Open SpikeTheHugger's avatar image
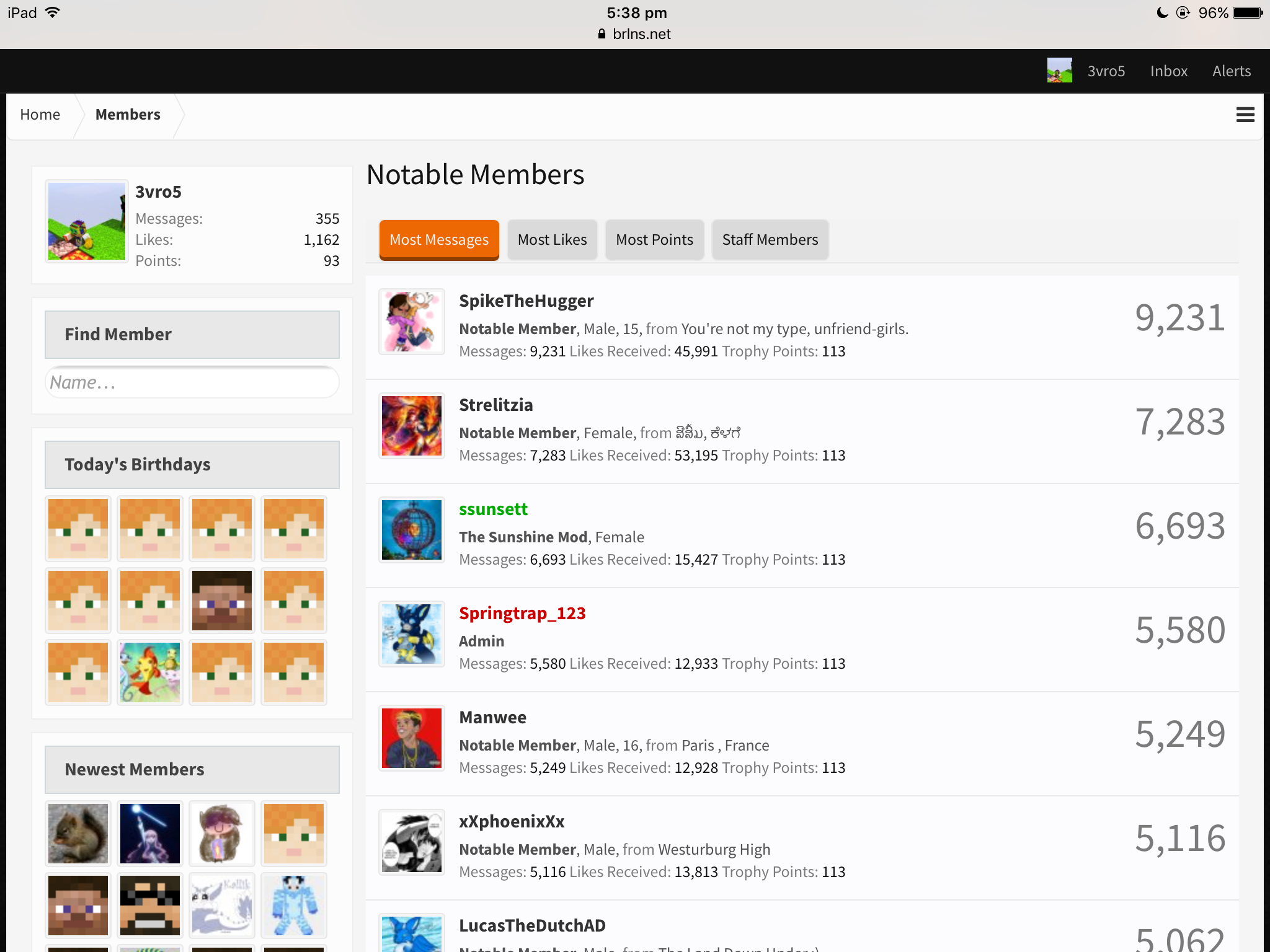This screenshot has height=952, width=1270. point(412,322)
